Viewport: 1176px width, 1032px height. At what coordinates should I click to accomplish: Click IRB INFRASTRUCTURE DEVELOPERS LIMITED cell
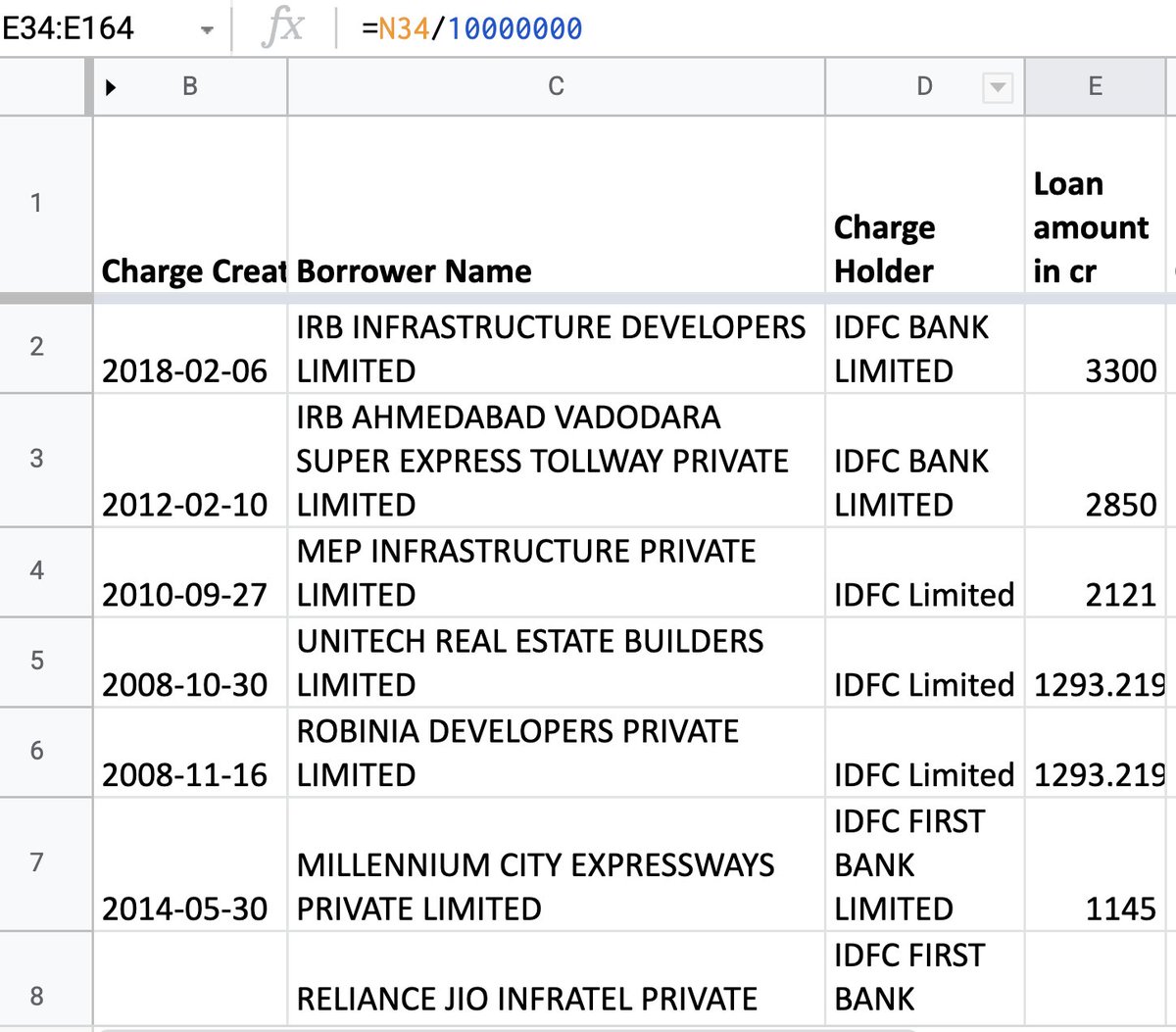pos(556,349)
